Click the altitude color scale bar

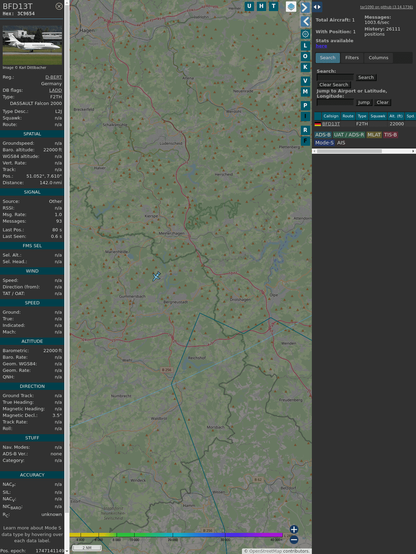click(176, 535)
